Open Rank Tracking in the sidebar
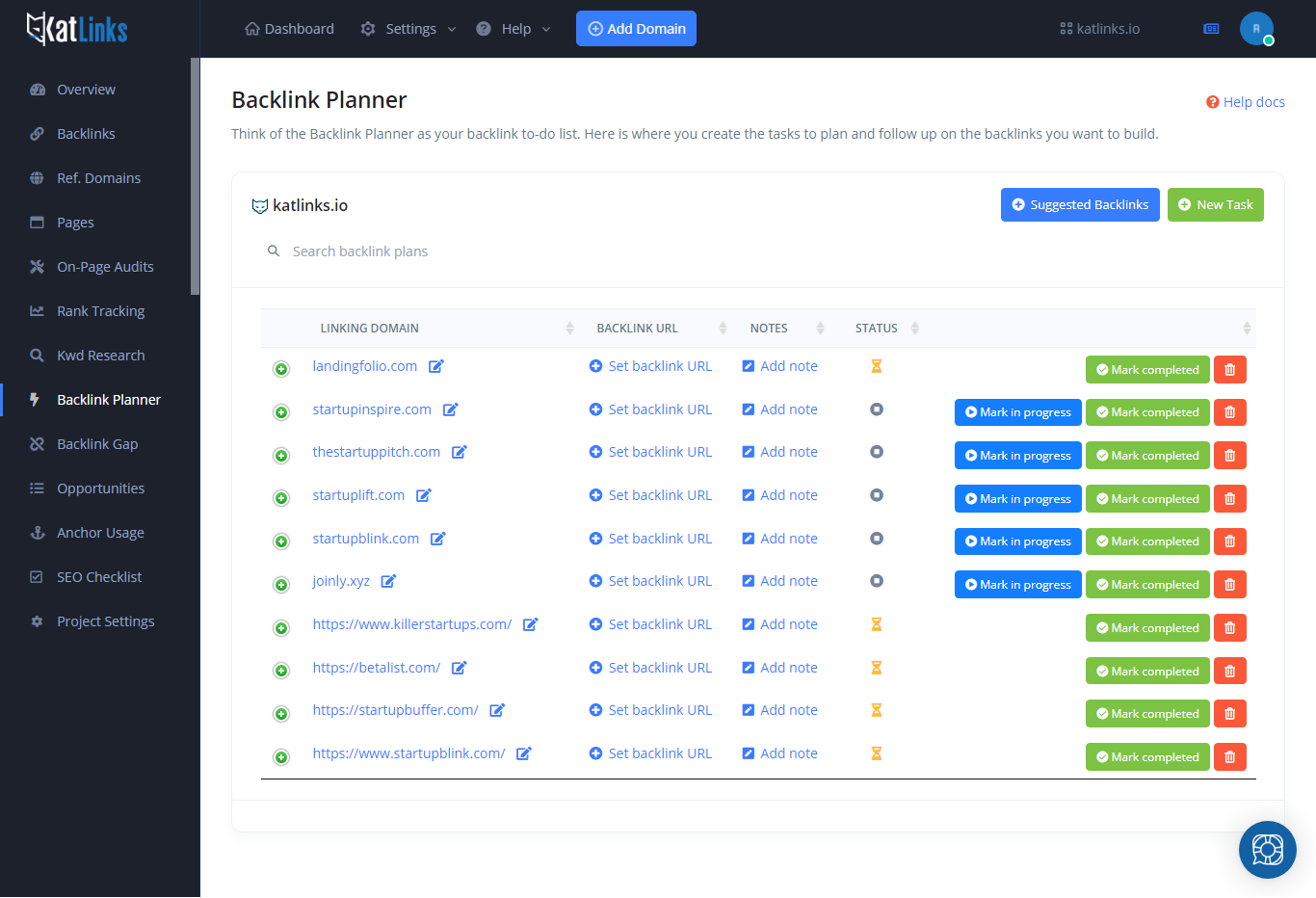1316x898 pixels. tap(100, 311)
